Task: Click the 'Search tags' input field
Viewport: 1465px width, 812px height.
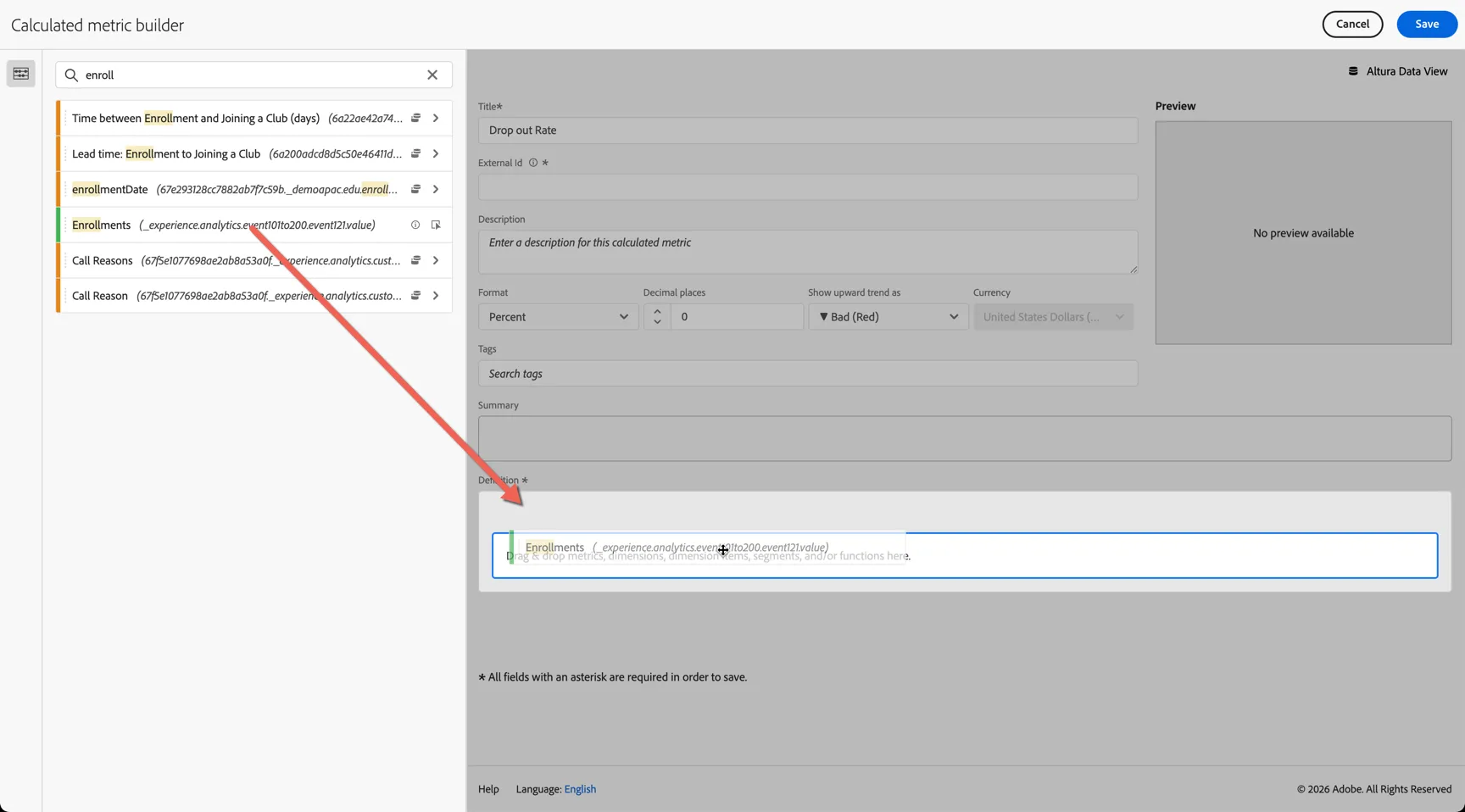Action: tap(808, 374)
